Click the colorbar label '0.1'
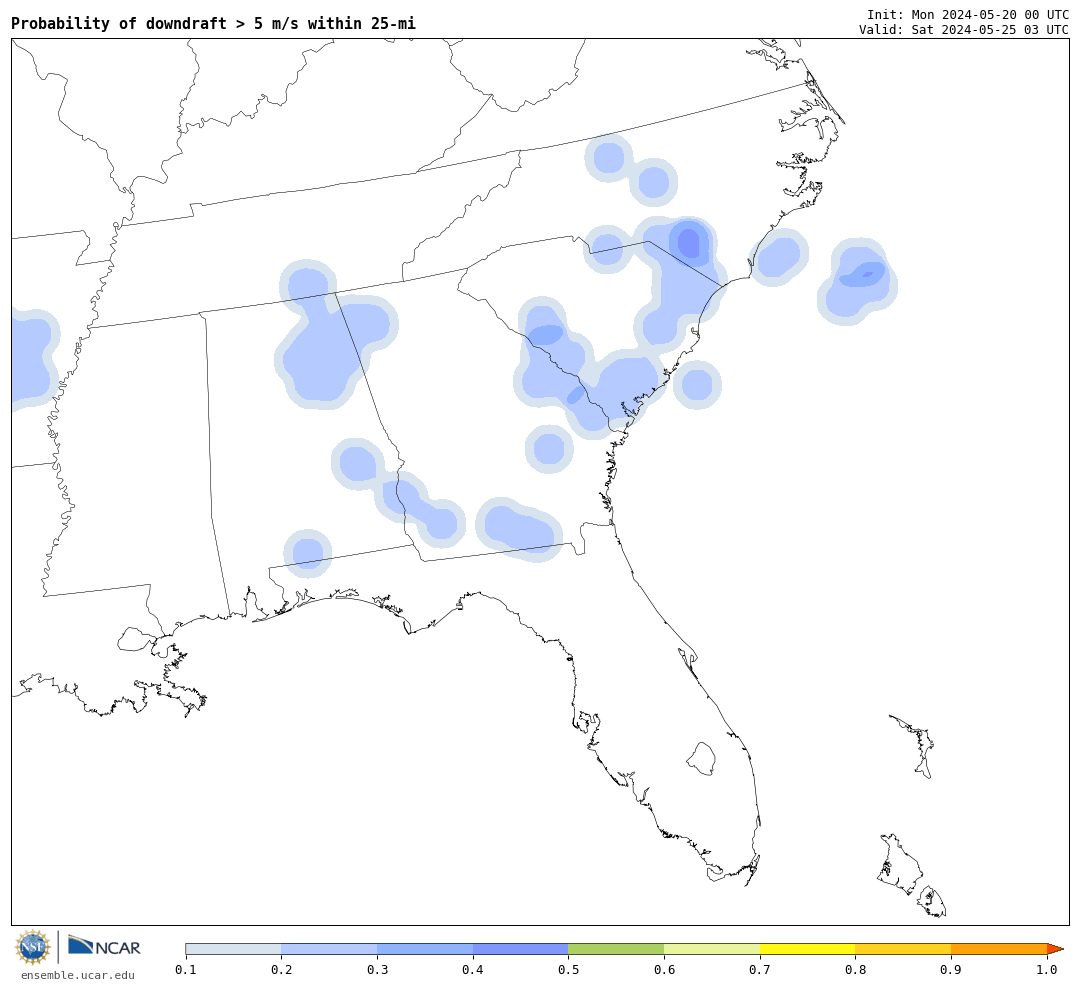Viewport: 1080px width, 988px height. click(185, 970)
